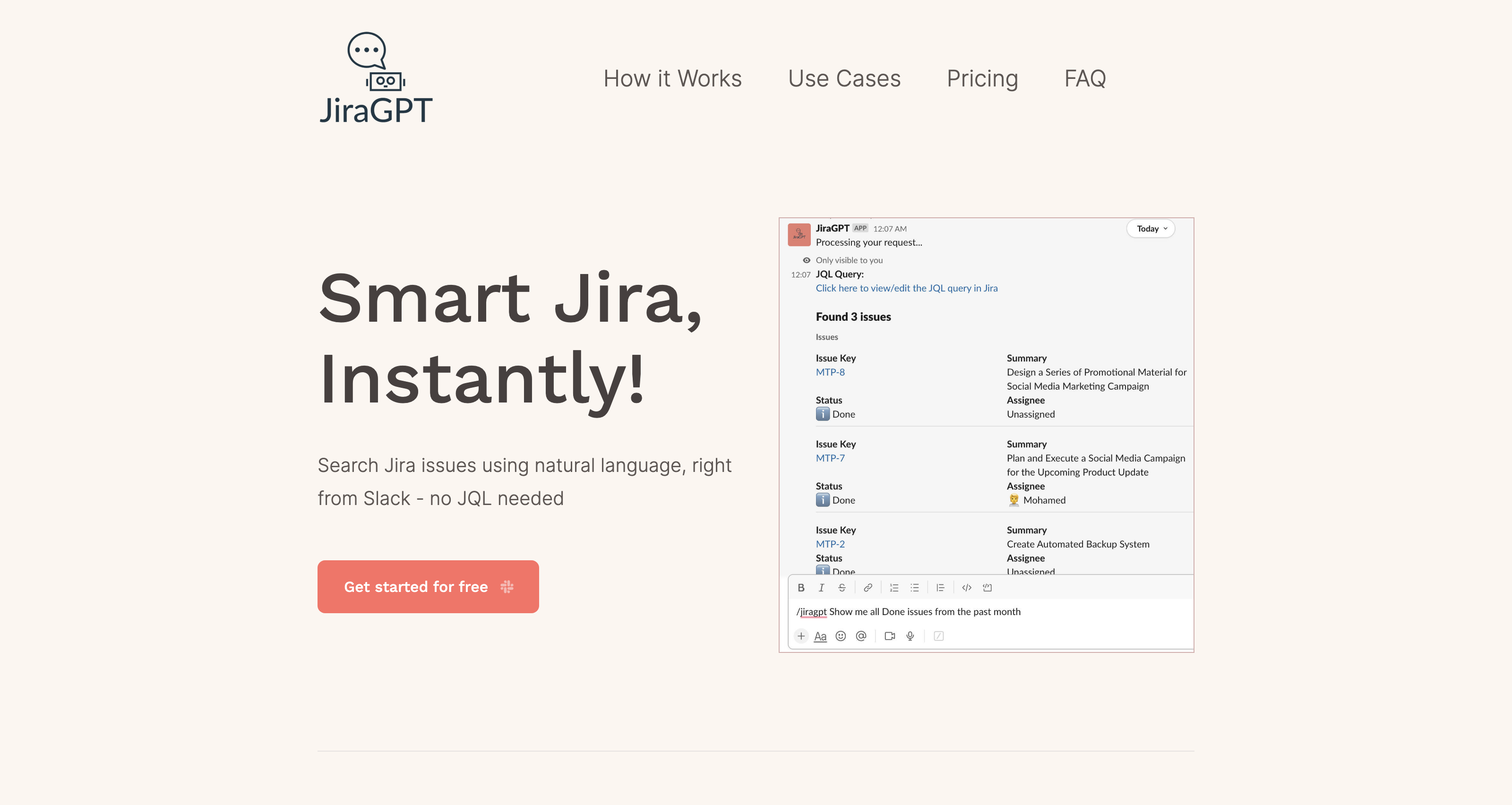The image size is (1512, 805).
Task: Click the APP badge beside JiraGPT
Action: coord(860,228)
